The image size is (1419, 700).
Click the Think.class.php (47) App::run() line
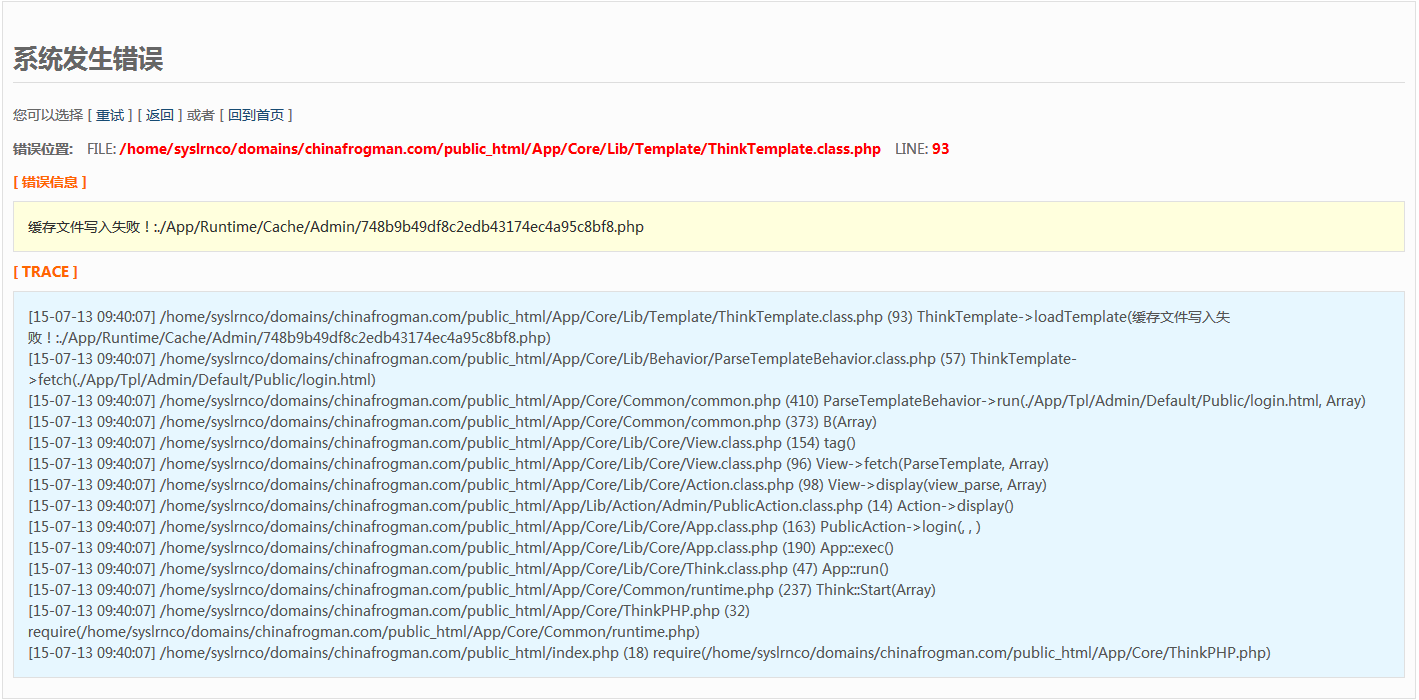tap(458, 569)
